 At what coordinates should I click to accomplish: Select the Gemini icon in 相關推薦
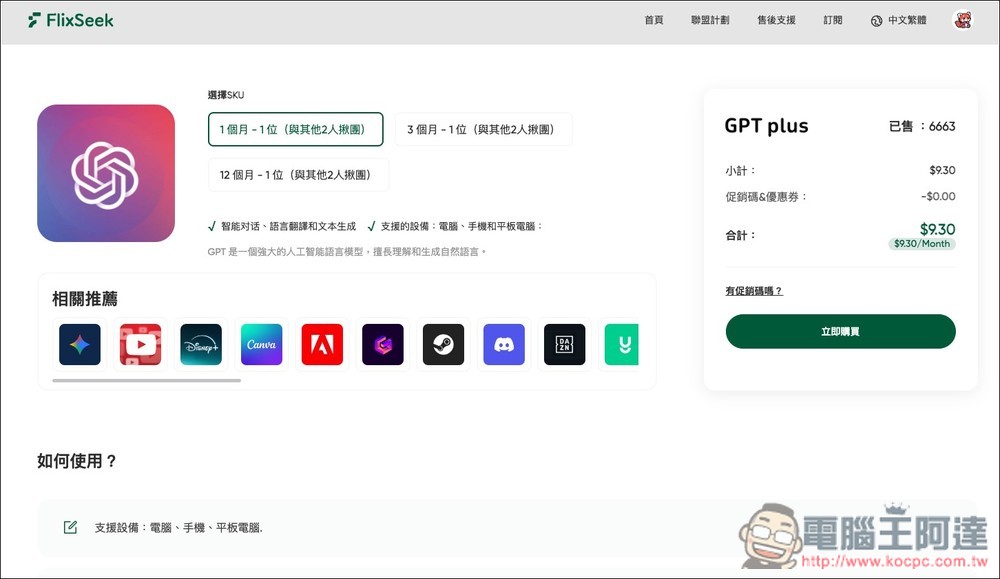[79, 344]
